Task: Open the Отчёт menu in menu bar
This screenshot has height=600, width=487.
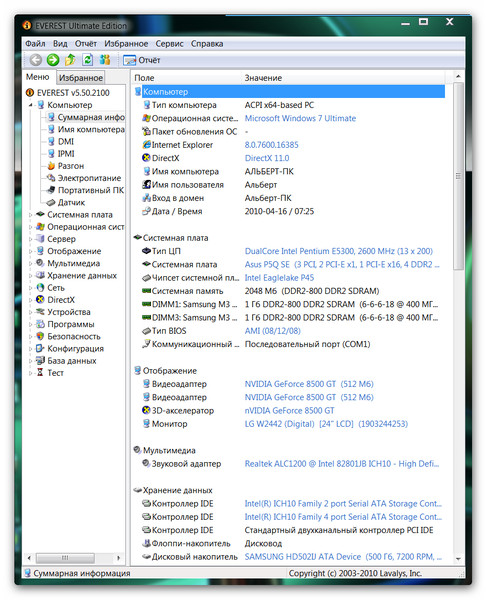Action: click(86, 44)
